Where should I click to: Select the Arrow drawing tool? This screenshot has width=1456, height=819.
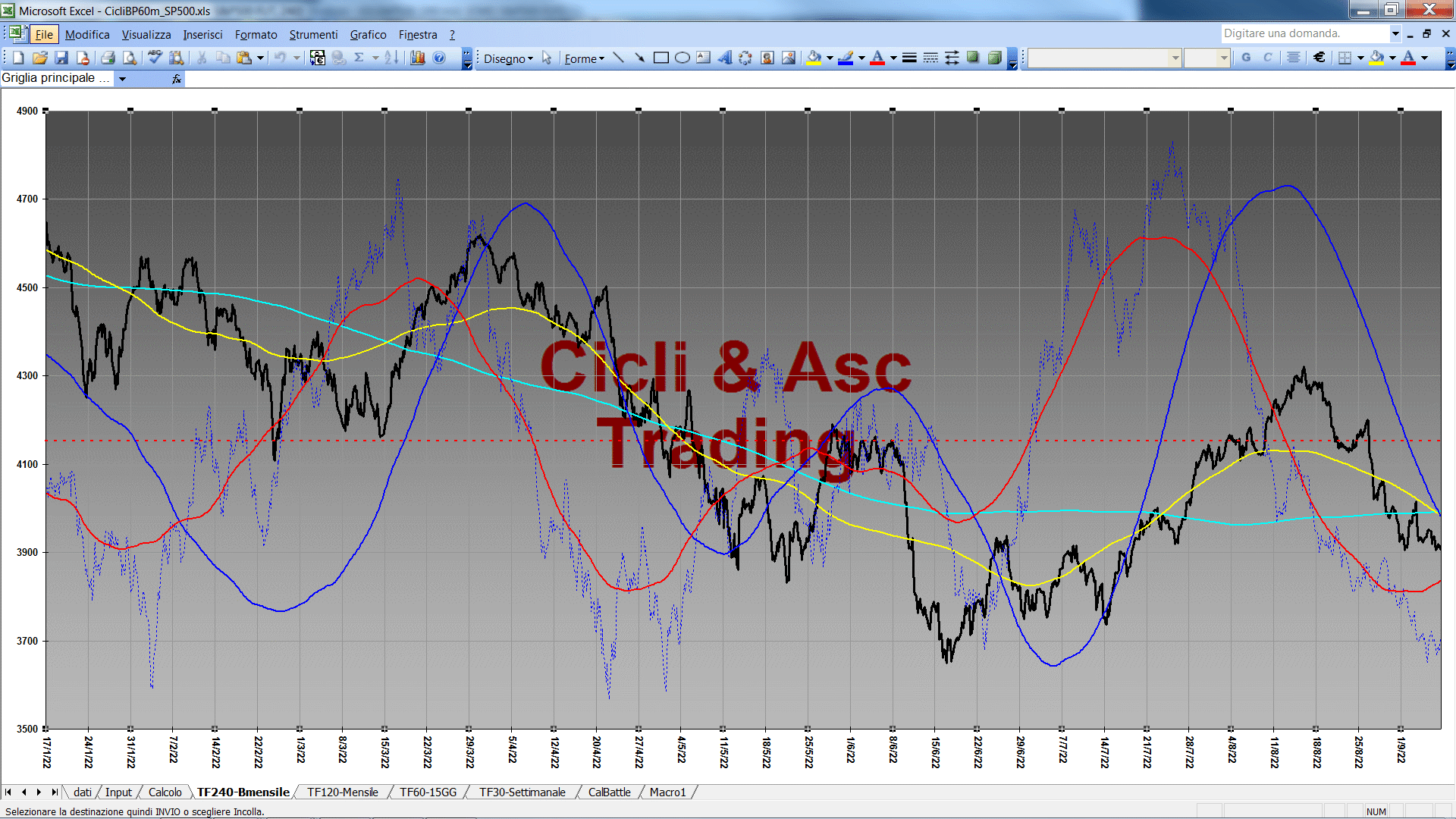(x=639, y=58)
